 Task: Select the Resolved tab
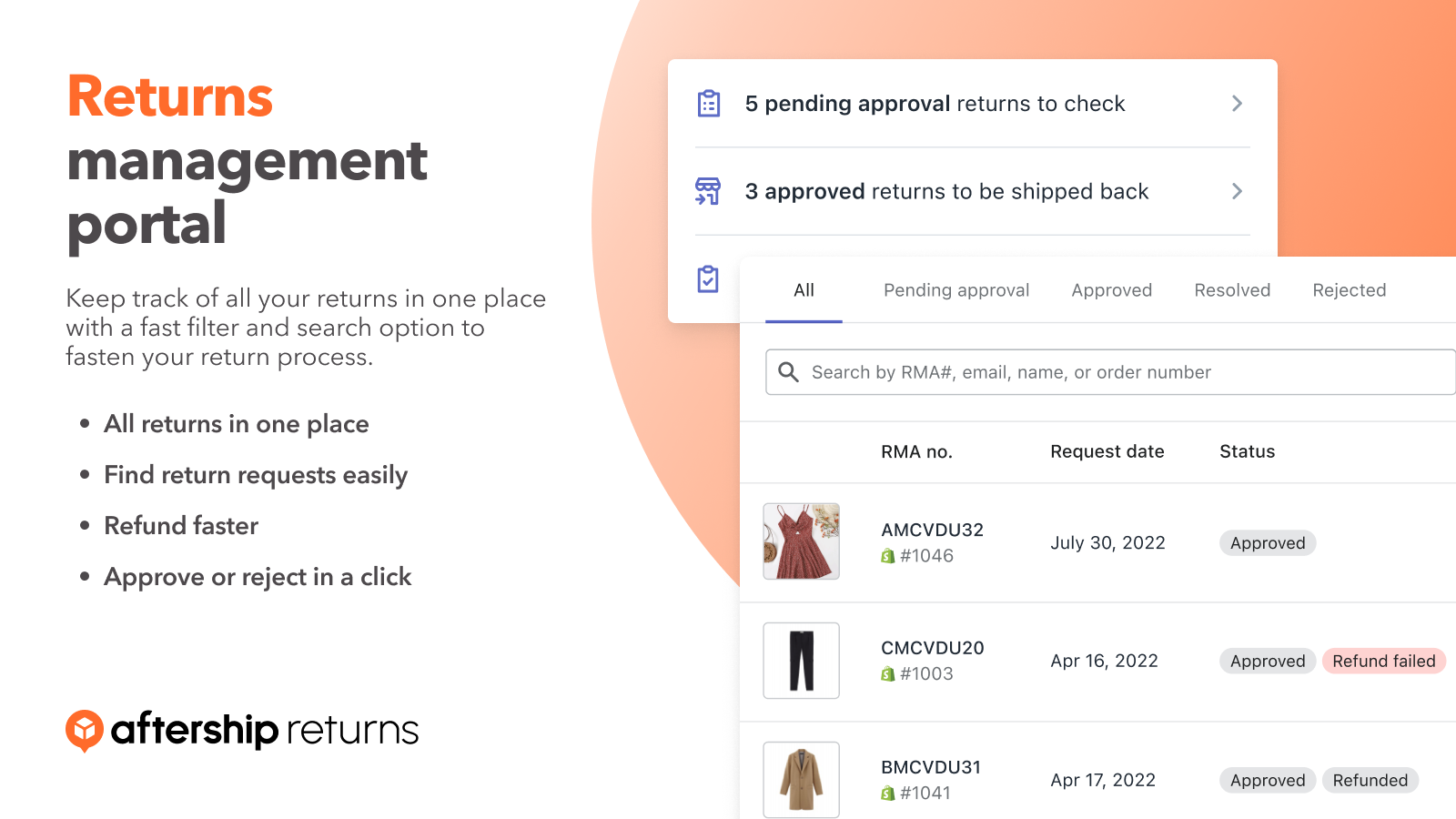[x=1232, y=290]
